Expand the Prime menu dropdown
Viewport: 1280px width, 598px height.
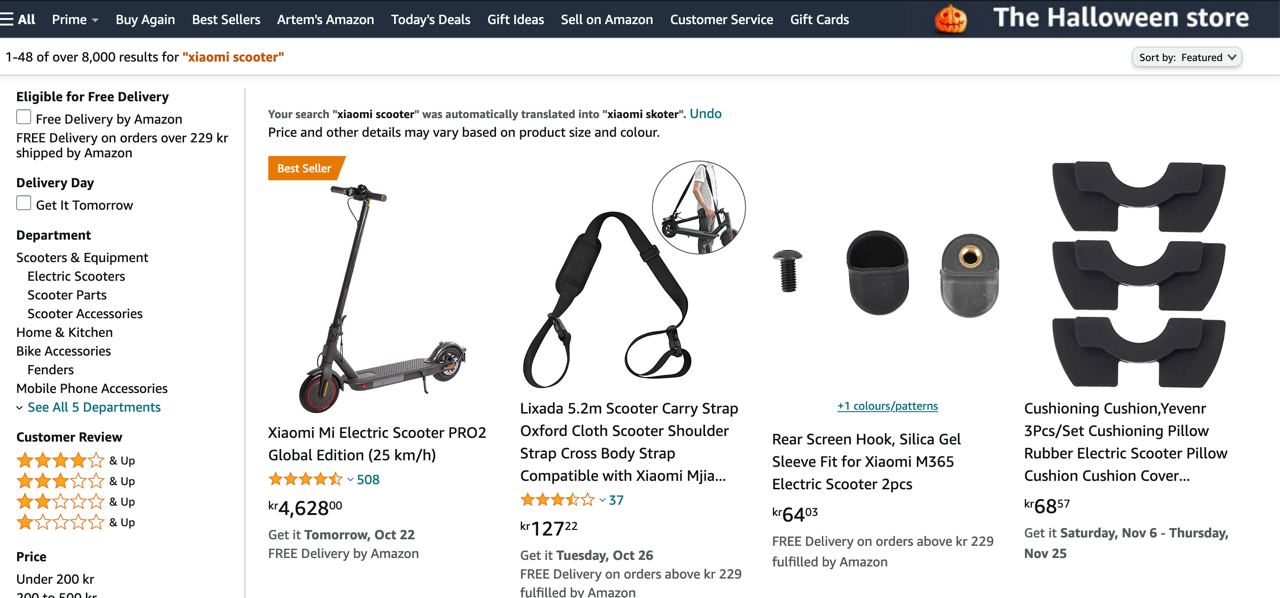click(75, 19)
